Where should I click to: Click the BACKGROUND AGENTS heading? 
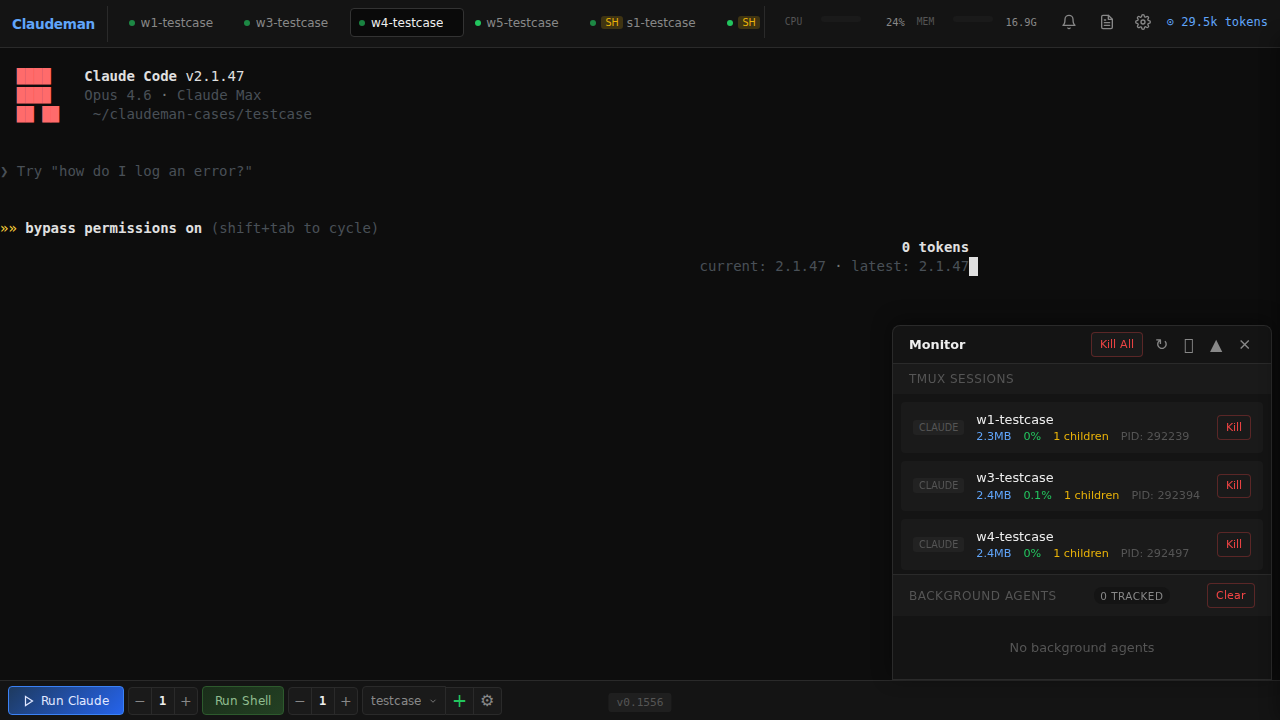click(x=982, y=596)
